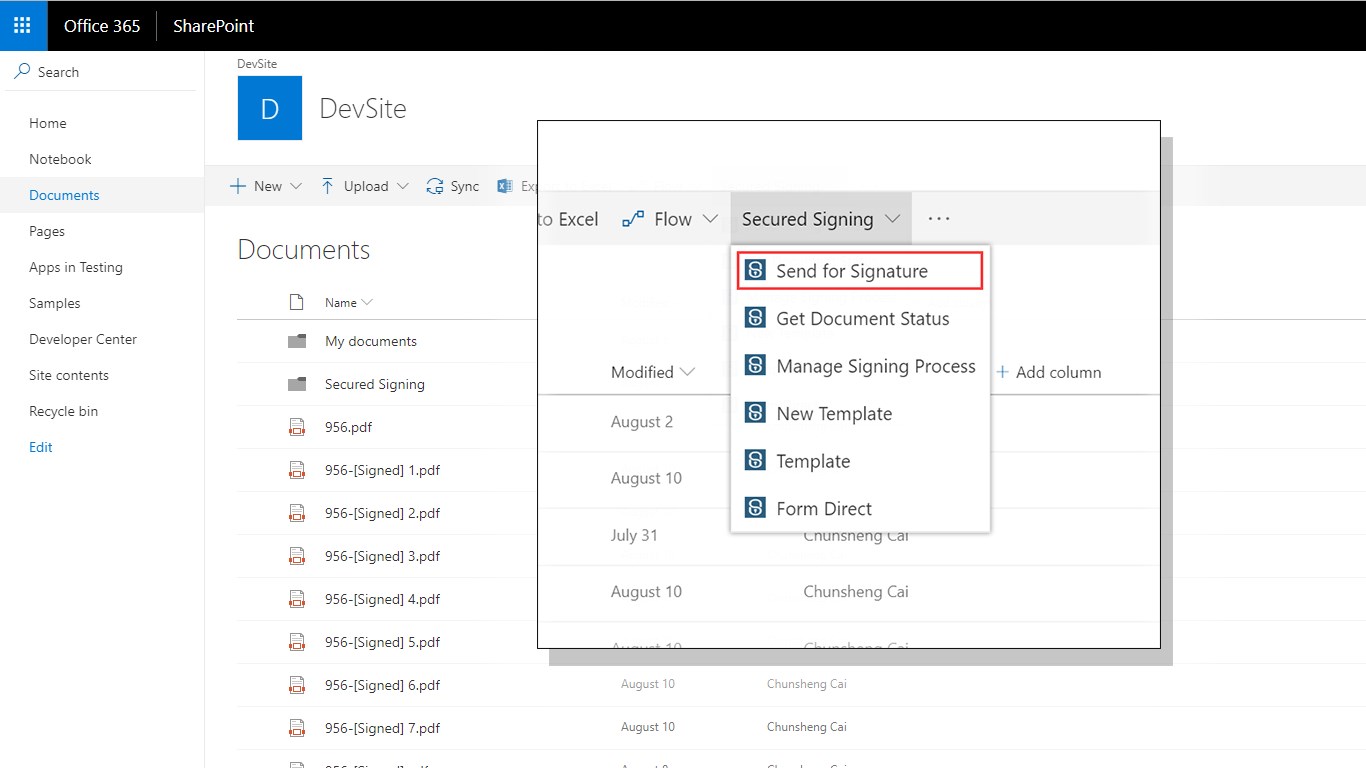The image size is (1366, 768).
Task: Sort by the Name column header
Action: point(348,302)
